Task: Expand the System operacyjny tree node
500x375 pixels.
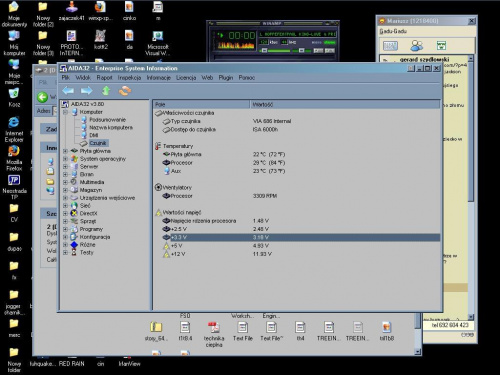Action: click(x=66, y=159)
